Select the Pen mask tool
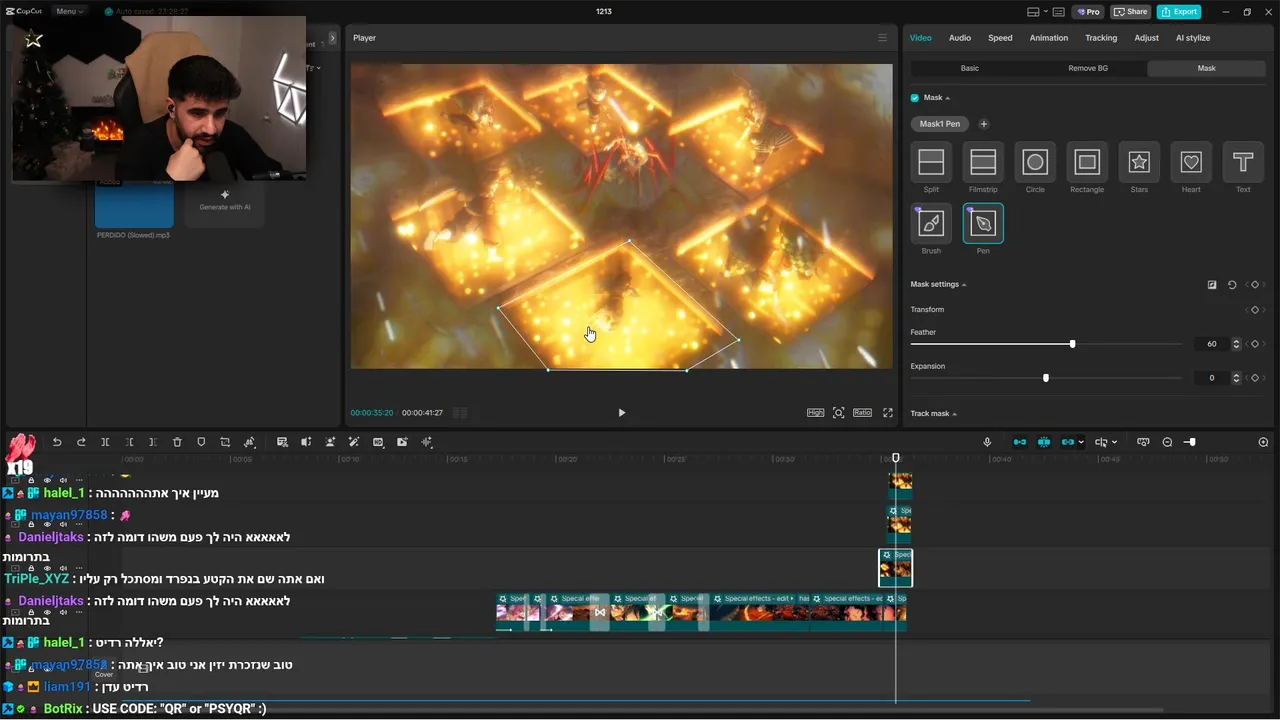Viewport: 1280px width, 720px height. (x=983, y=224)
